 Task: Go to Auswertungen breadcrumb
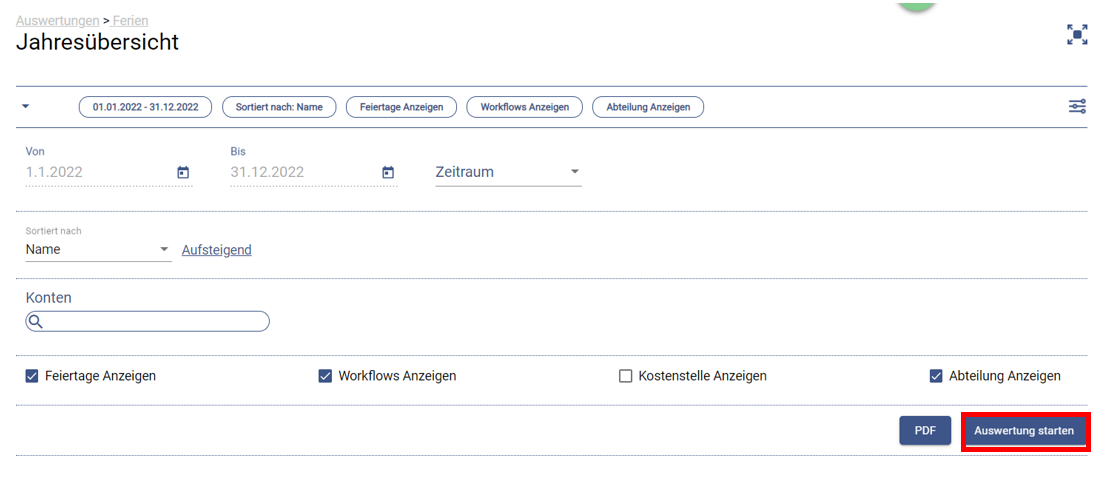(x=58, y=21)
